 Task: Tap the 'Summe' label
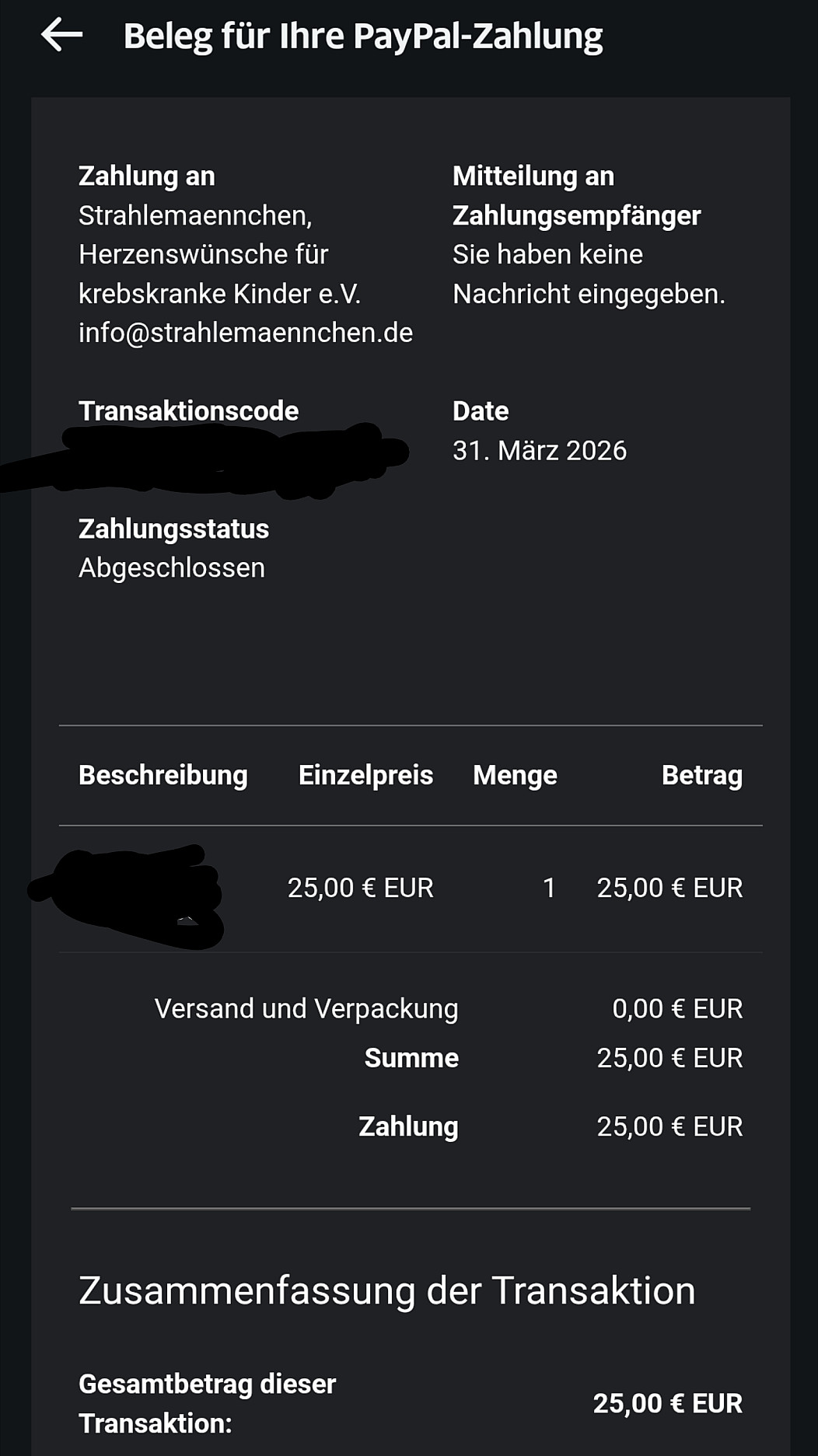coord(411,1058)
